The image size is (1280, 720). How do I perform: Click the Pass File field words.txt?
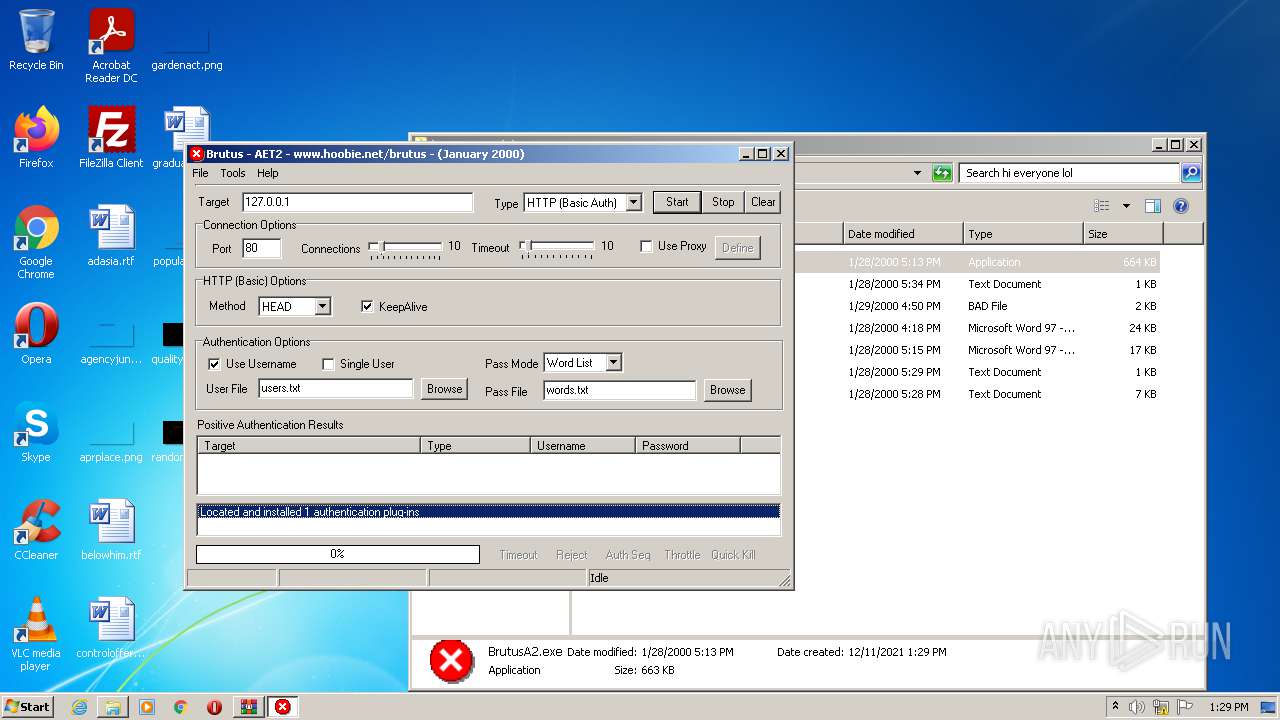pyautogui.click(x=620, y=390)
